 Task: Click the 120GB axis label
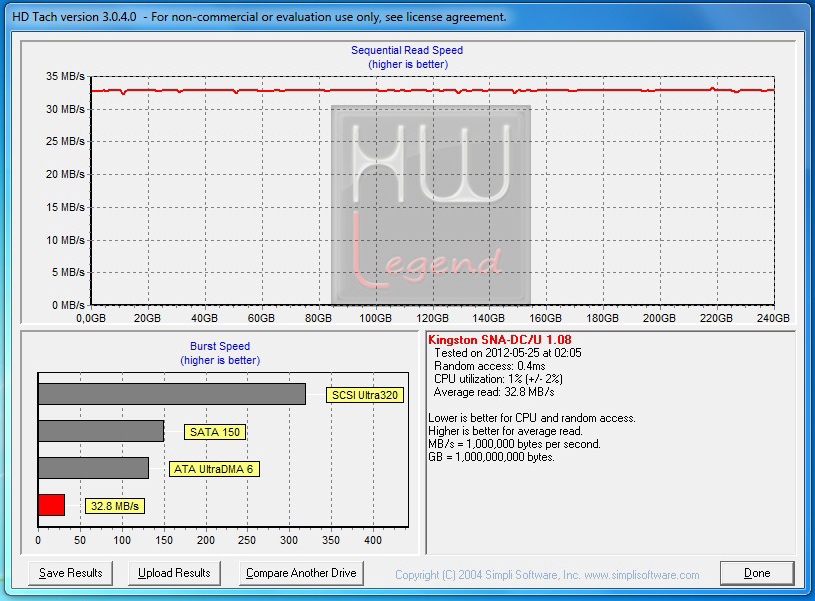(432, 318)
